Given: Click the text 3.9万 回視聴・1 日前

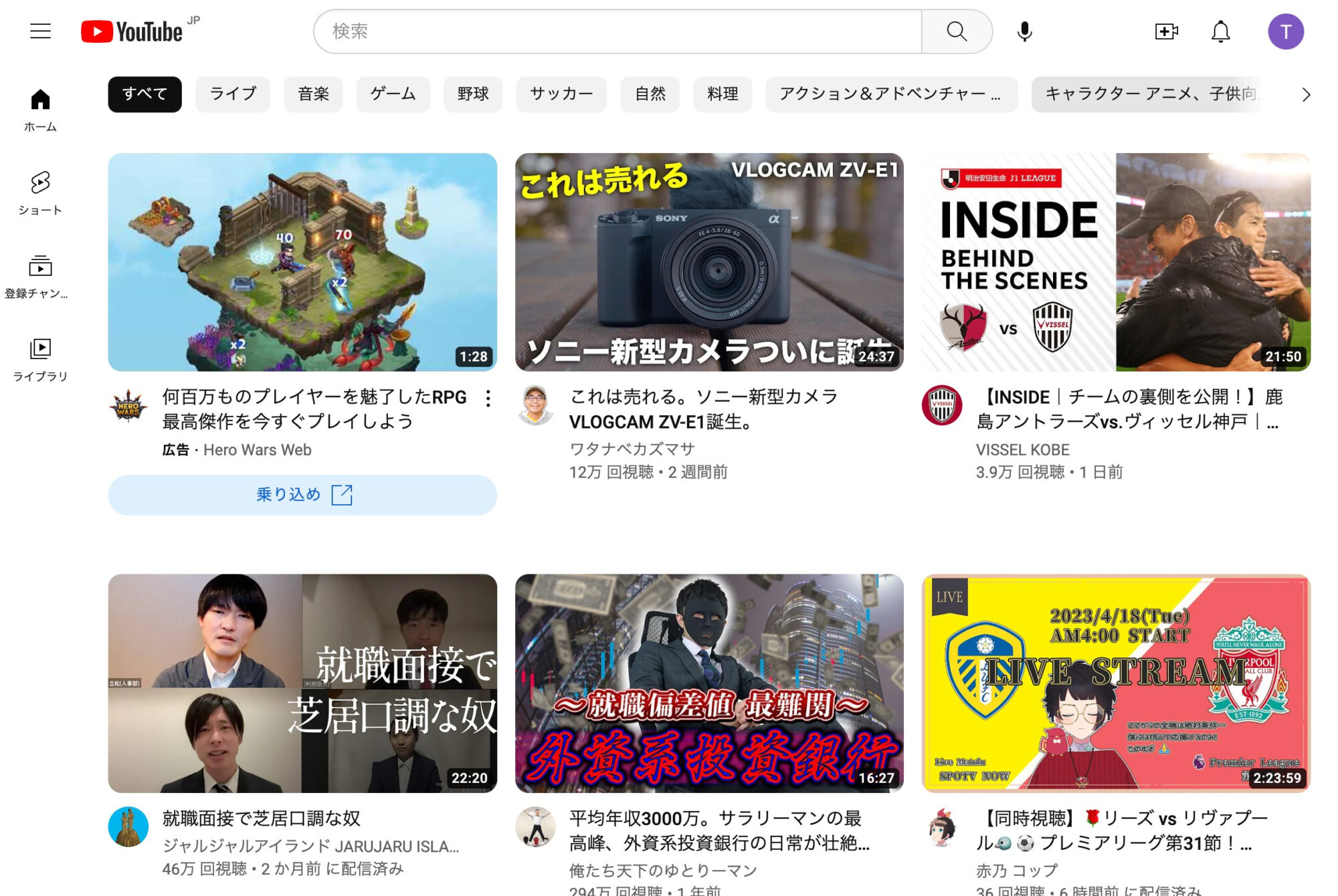Looking at the screenshot, I should tap(1049, 472).
